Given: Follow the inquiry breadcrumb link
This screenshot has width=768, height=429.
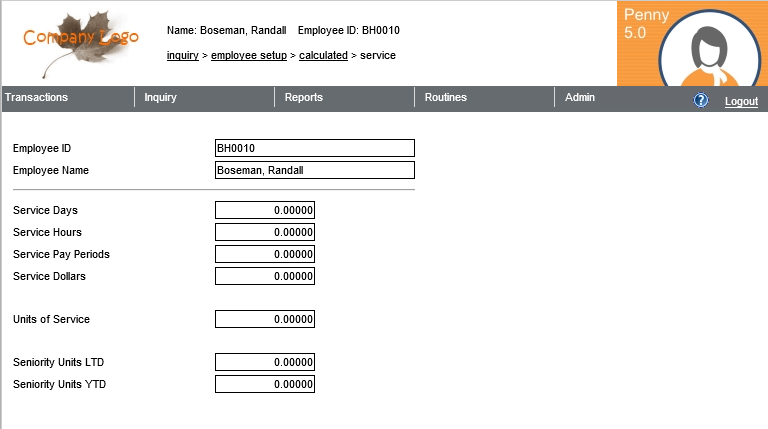Looking at the screenshot, I should tap(182, 55).
